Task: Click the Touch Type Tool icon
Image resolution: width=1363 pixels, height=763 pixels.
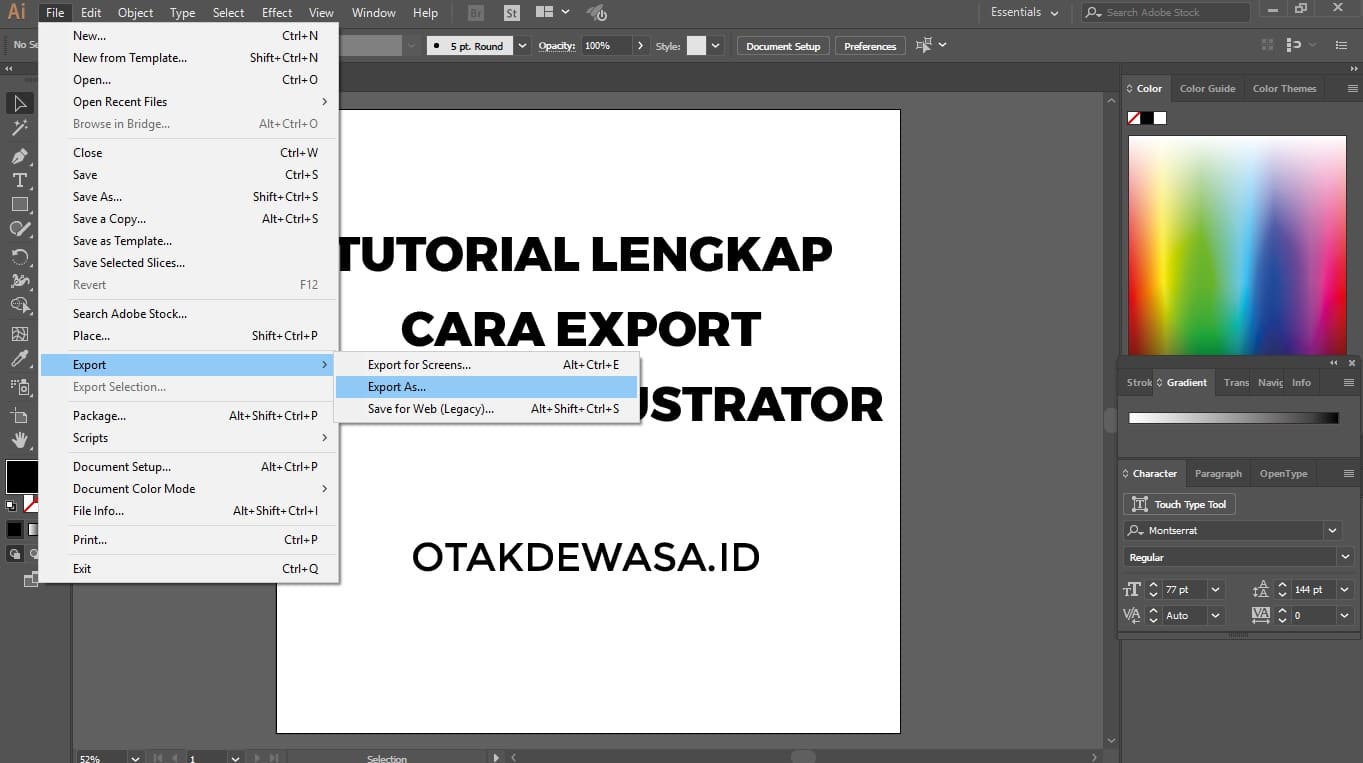Action: (x=1140, y=504)
